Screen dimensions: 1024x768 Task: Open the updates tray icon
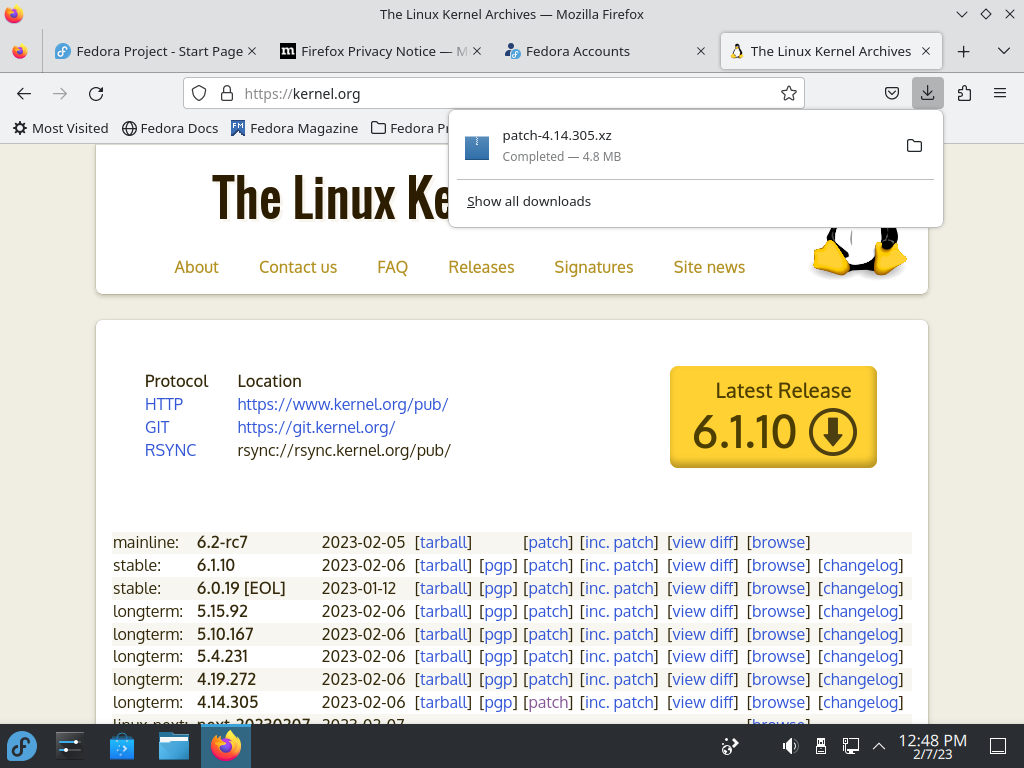pyautogui.click(x=729, y=746)
